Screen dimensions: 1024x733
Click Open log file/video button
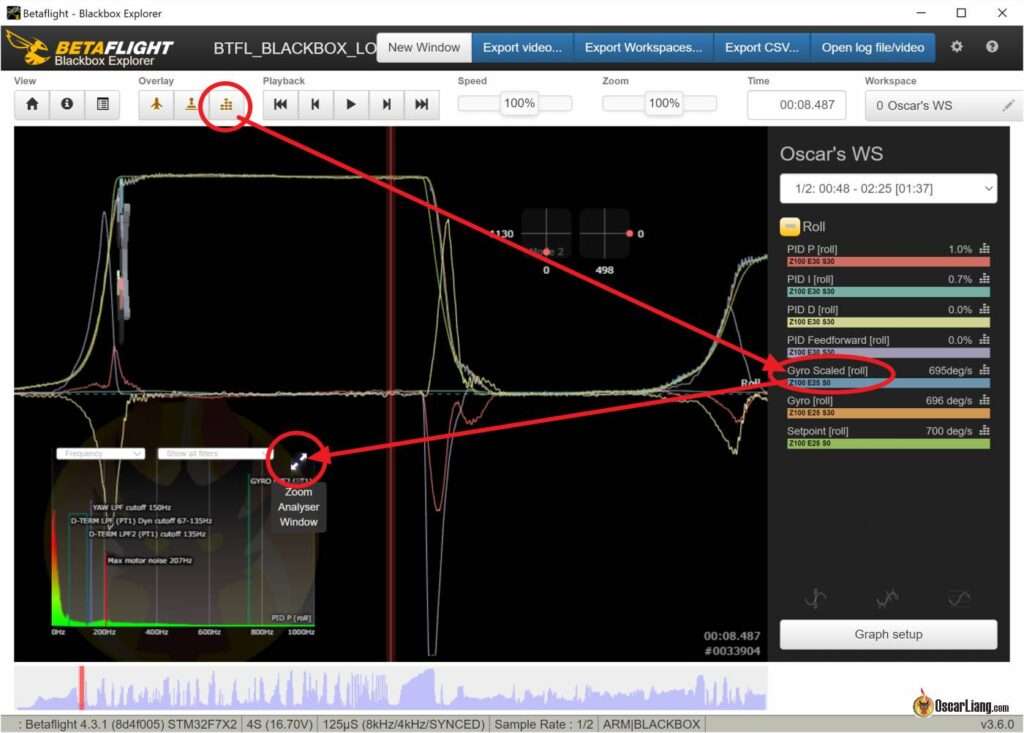coord(872,48)
